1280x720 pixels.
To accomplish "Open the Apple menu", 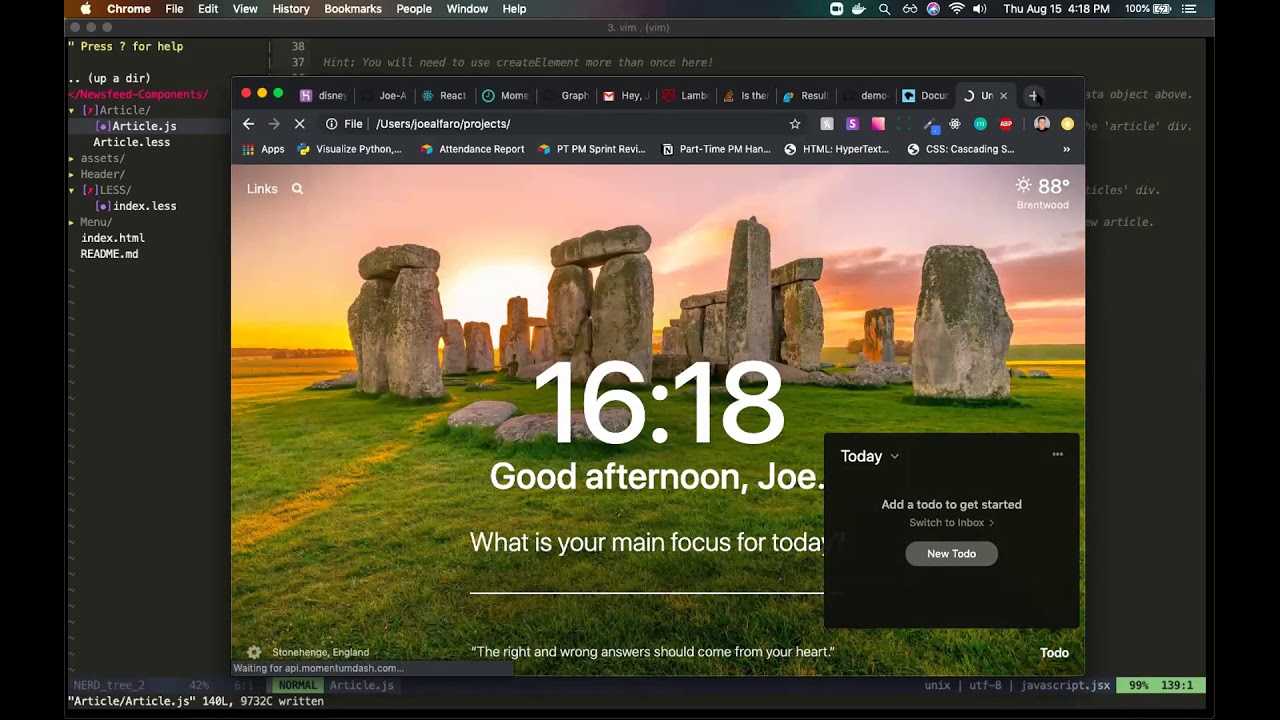I will tap(85, 9).
